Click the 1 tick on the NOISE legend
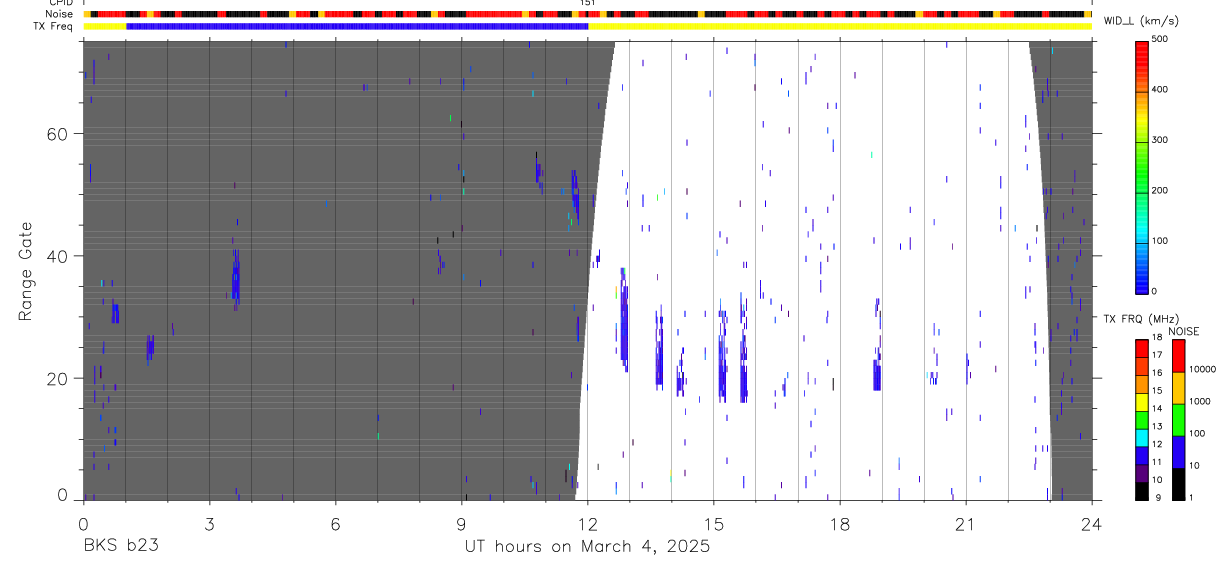Image resolution: width=1228 pixels, height=567 pixels. tap(1191, 497)
